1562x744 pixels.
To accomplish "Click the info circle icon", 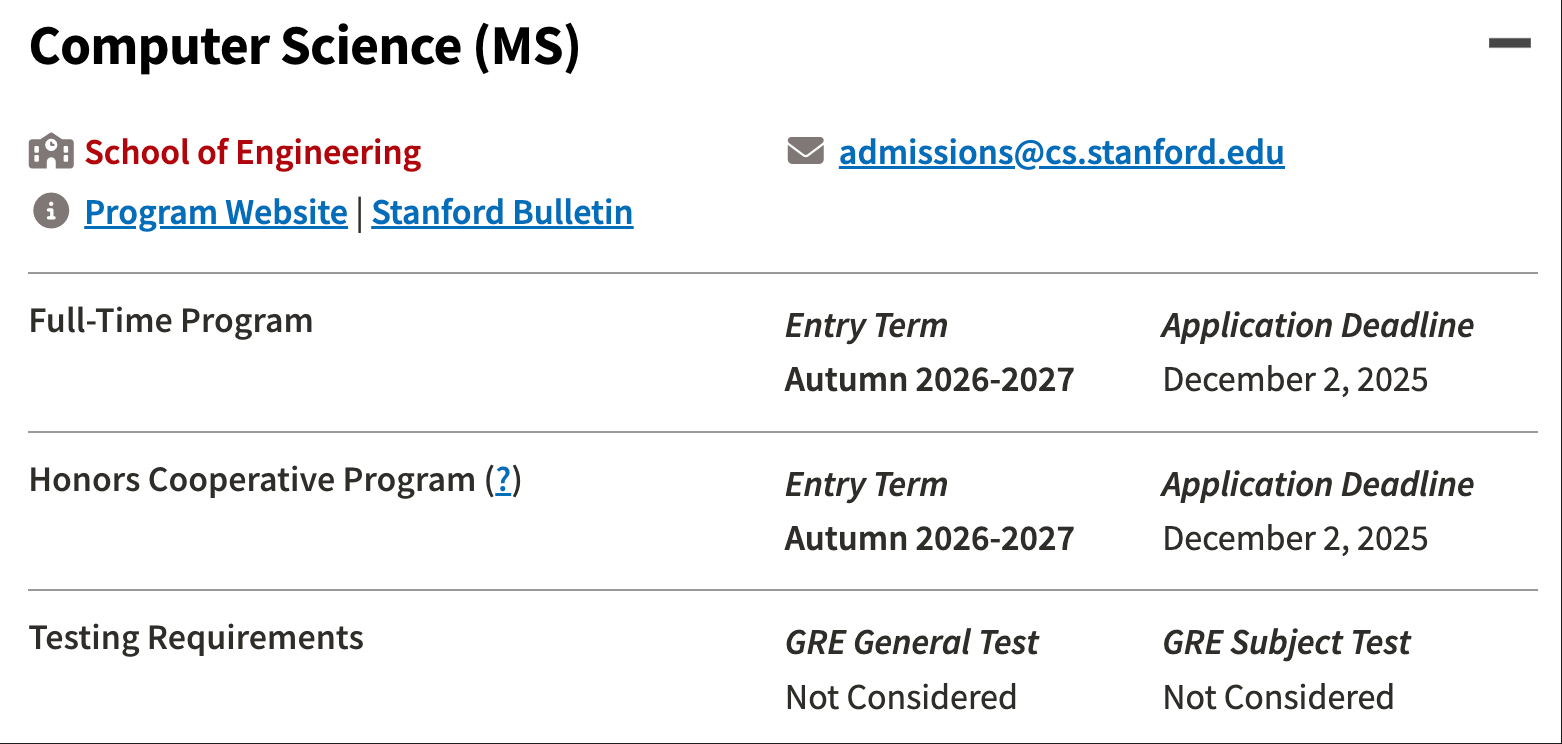I will [51, 212].
